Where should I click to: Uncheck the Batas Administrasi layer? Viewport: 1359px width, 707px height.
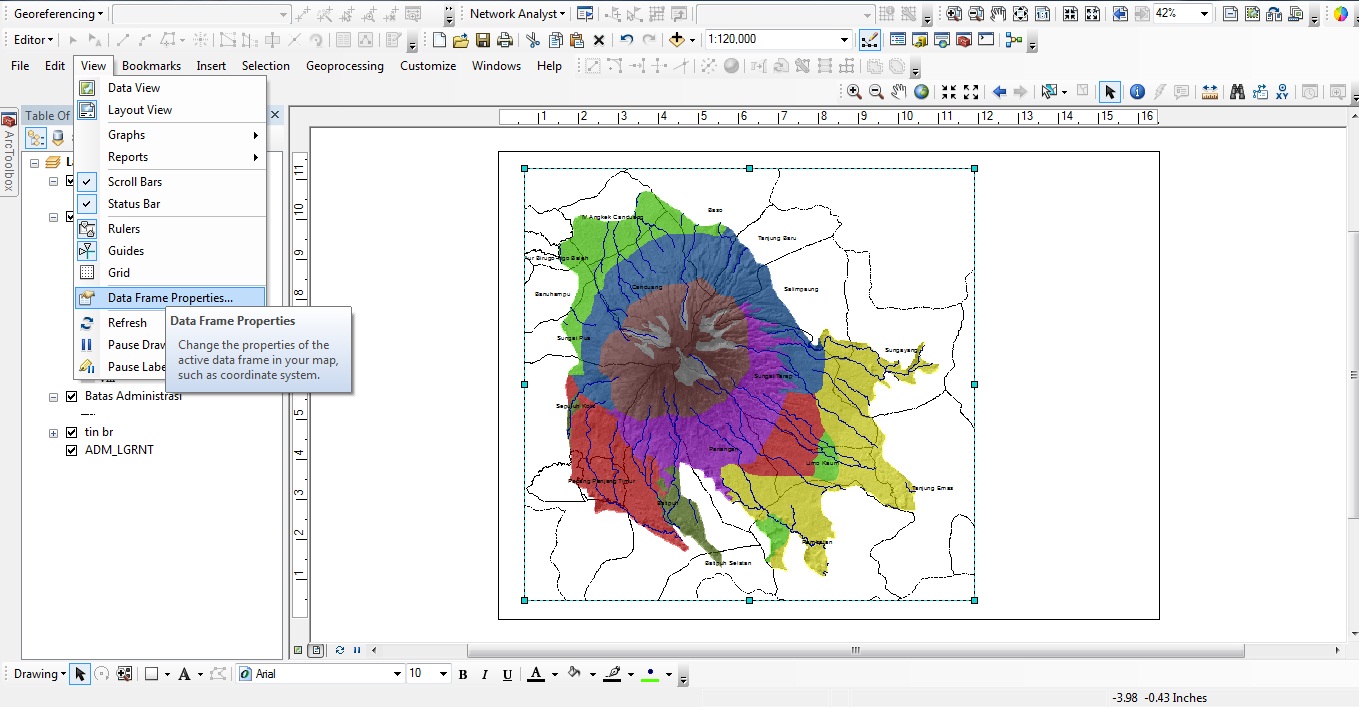pyautogui.click(x=71, y=396)
